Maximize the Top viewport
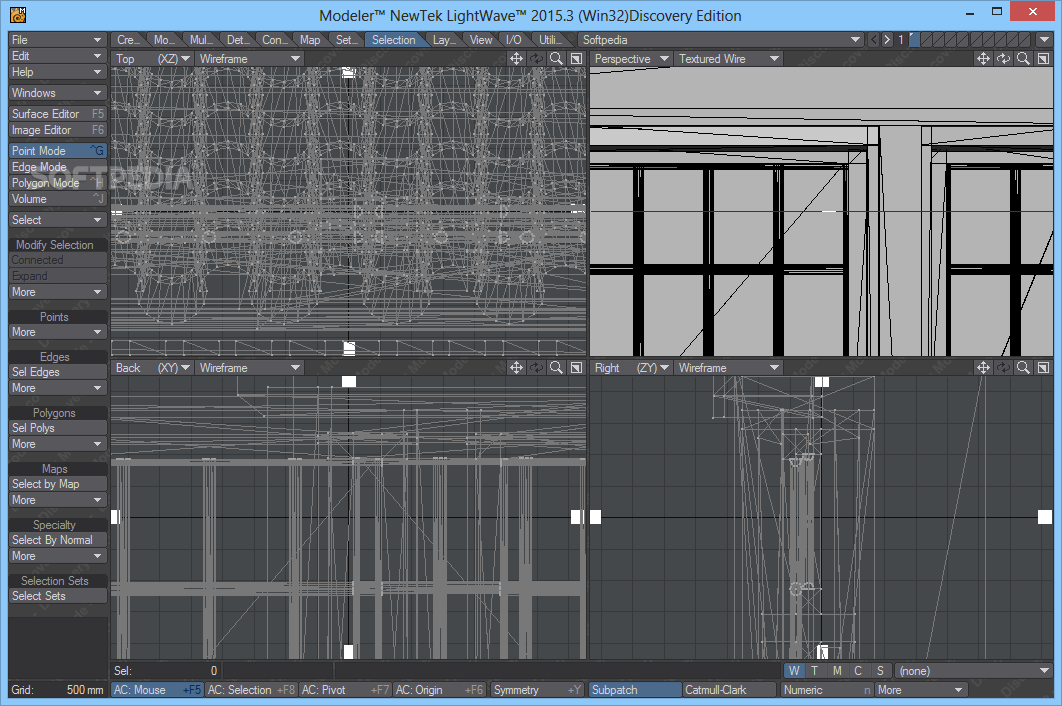Viewport: 1062px width, 706px height. pyautogui.click(x=576, y=59)
